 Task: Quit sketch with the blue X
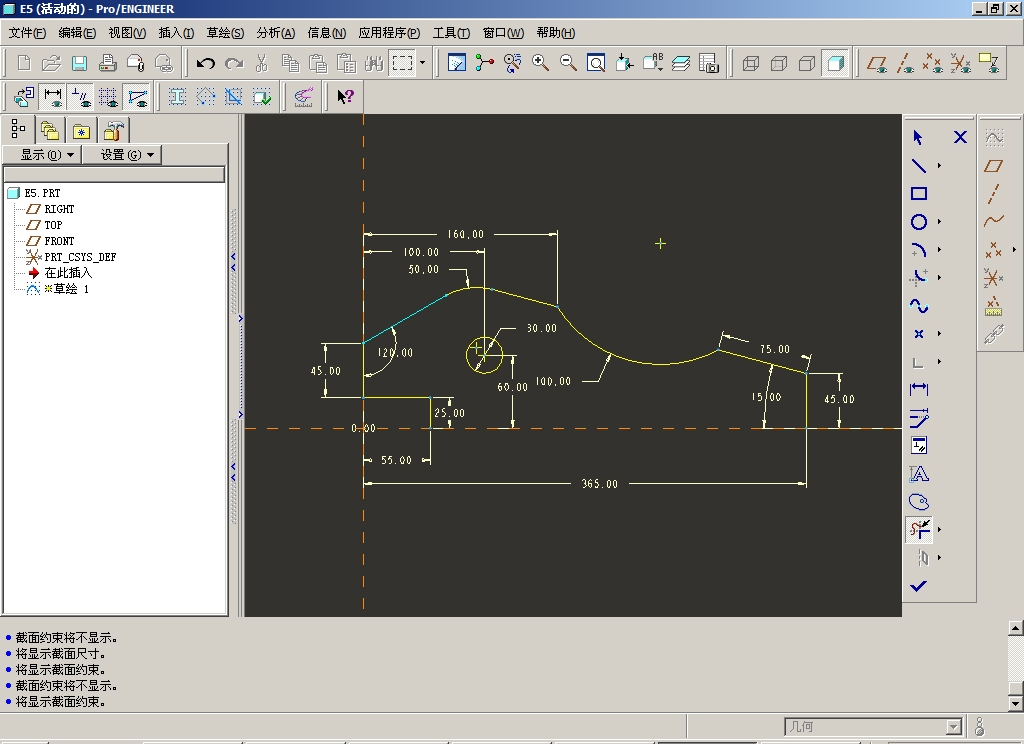click(x=960, y=137)
